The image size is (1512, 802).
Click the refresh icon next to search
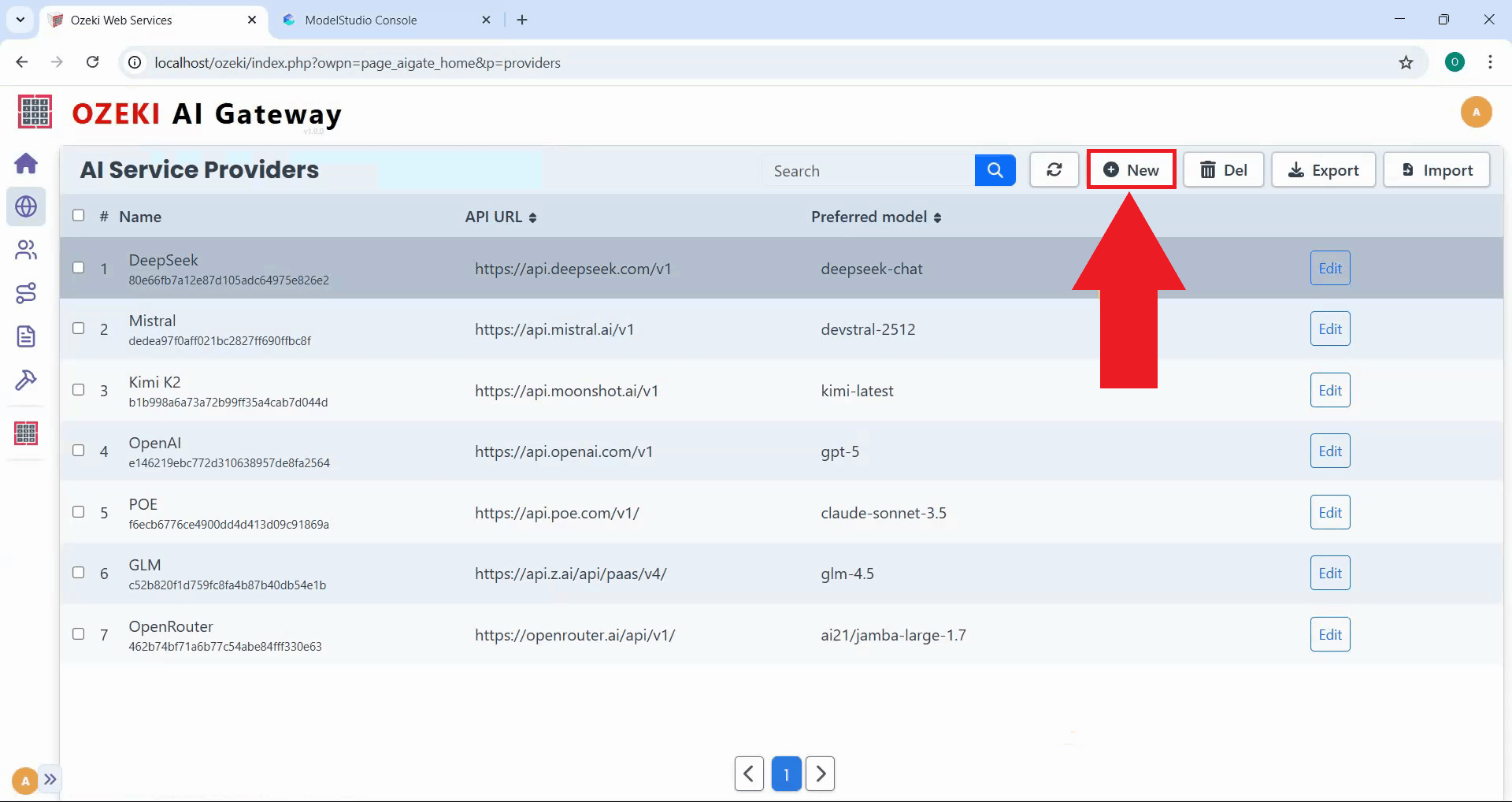pos(1054,169)
